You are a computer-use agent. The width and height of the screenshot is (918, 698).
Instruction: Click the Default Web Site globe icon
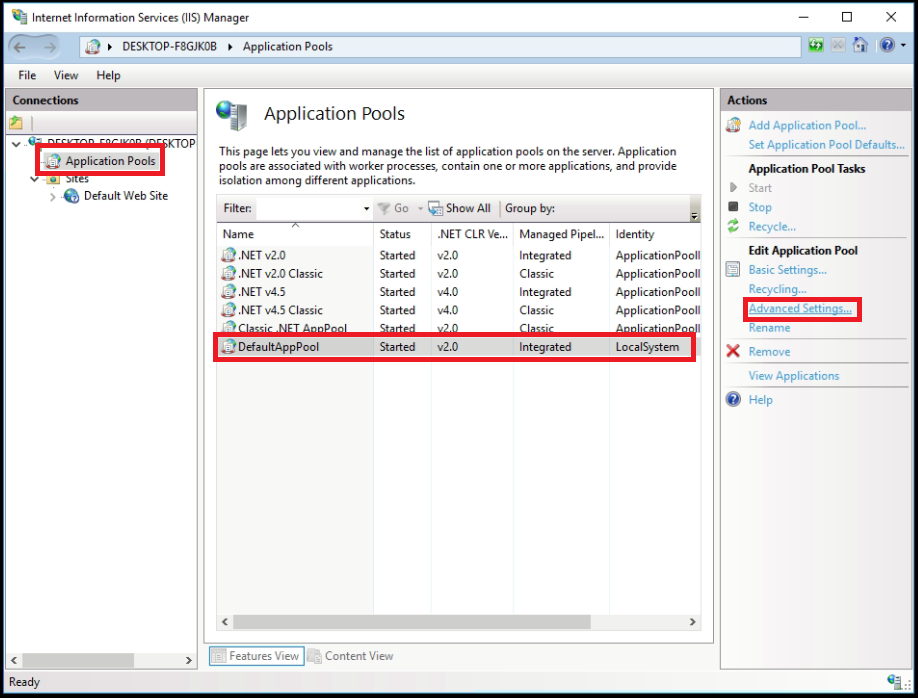(71, 196)
